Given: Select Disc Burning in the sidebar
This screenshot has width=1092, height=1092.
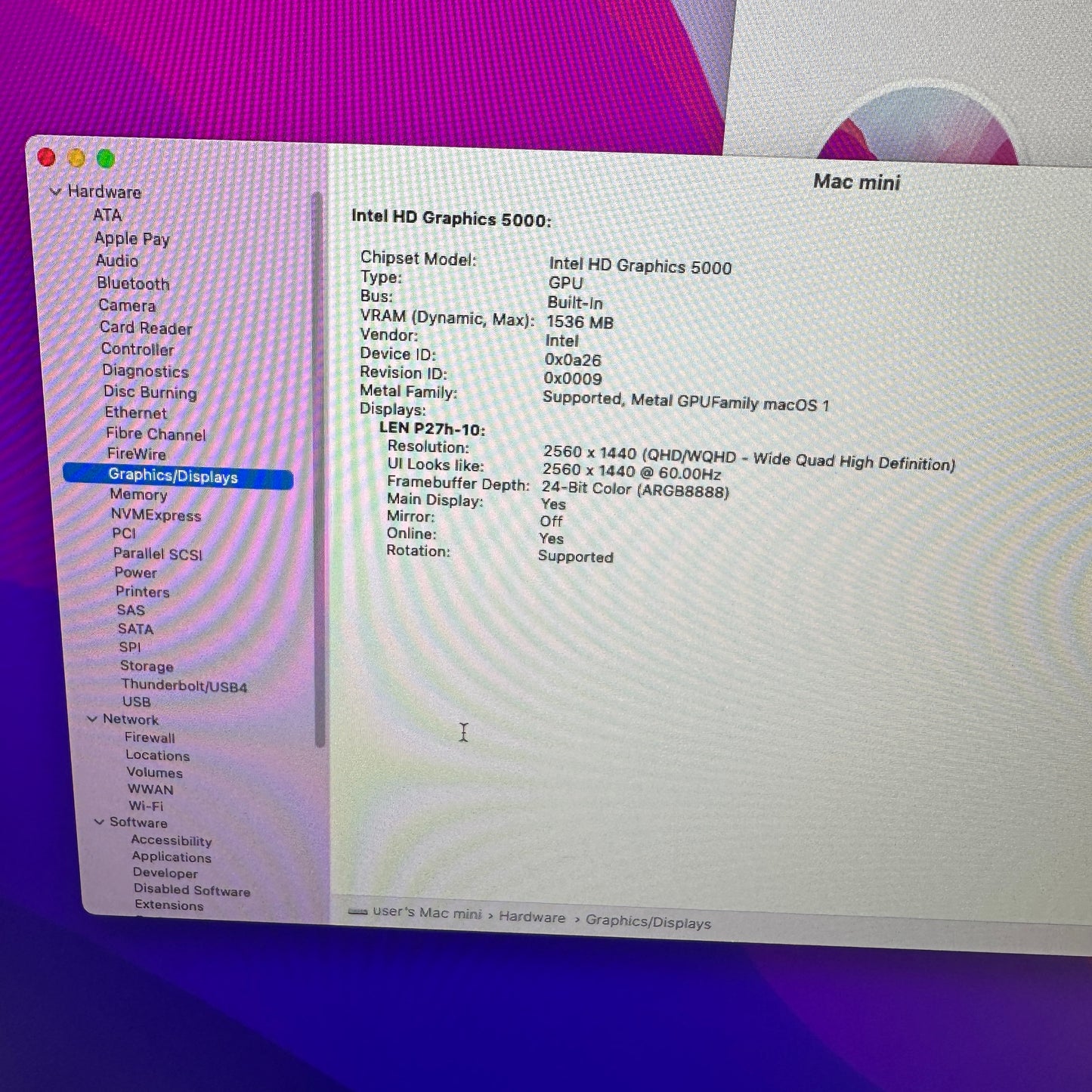Looking at the screenshot, I should coord(150,392).
